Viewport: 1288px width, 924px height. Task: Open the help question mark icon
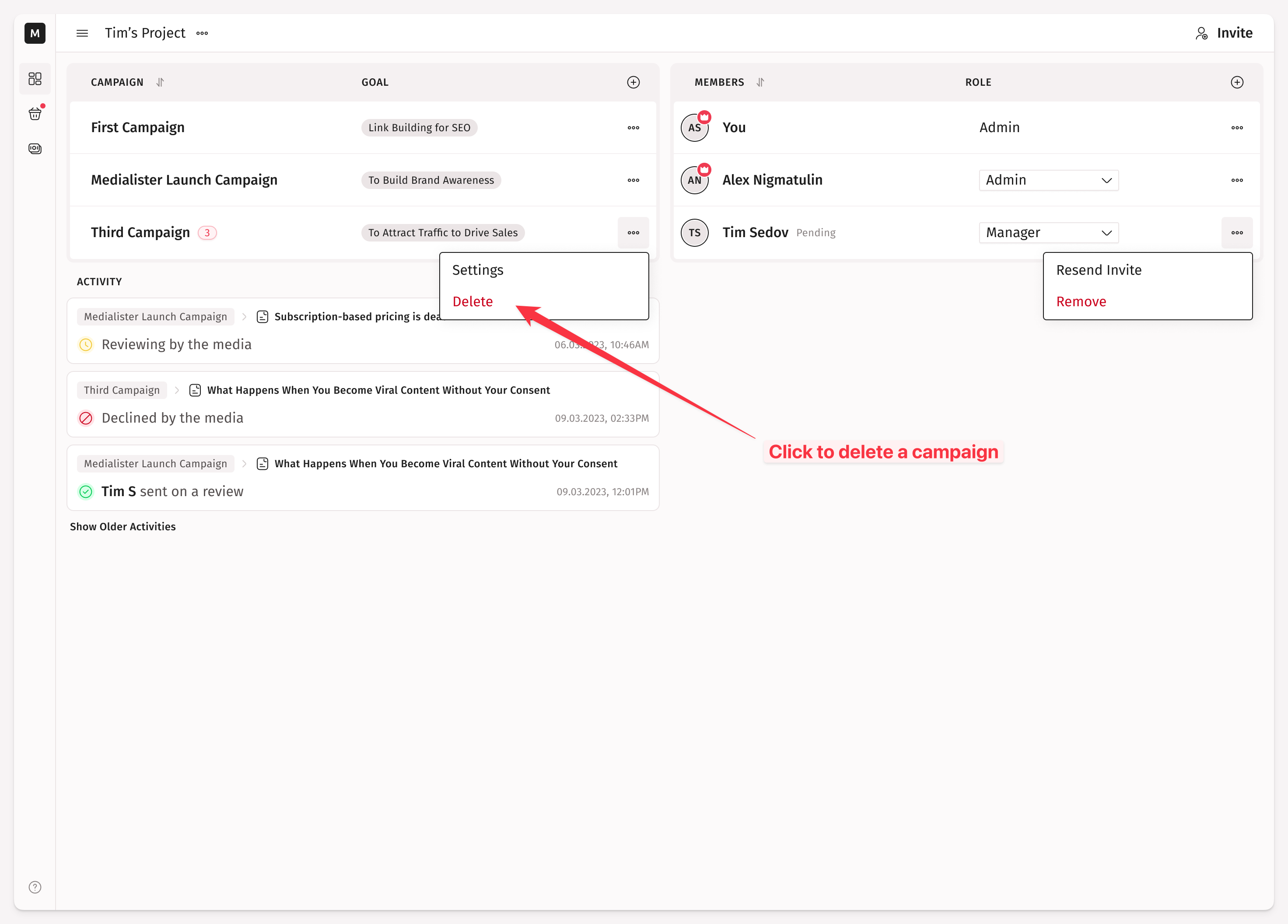[x=35, y=887]
